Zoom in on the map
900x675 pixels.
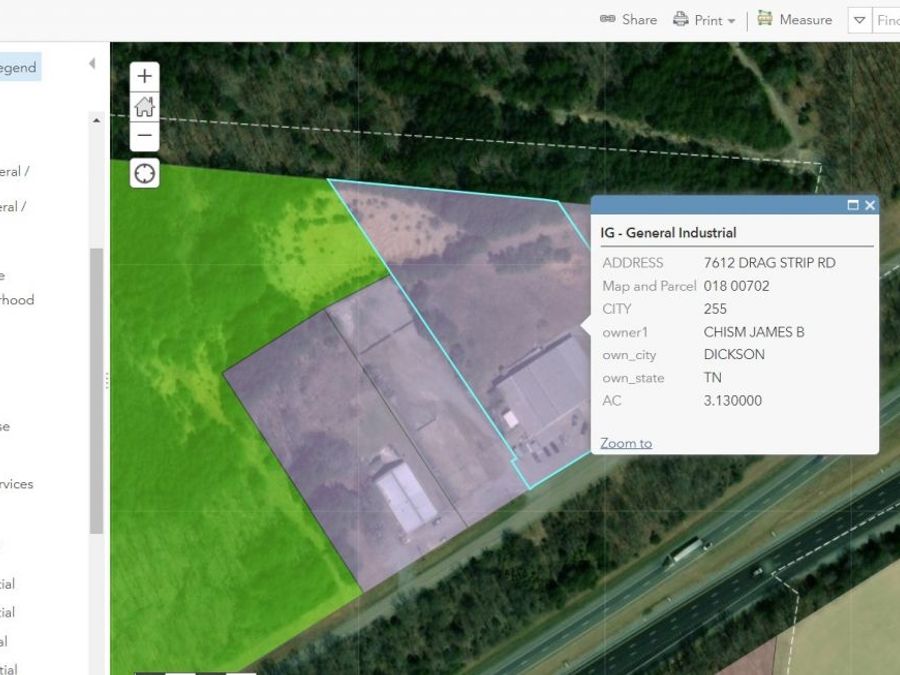(145, 76)
